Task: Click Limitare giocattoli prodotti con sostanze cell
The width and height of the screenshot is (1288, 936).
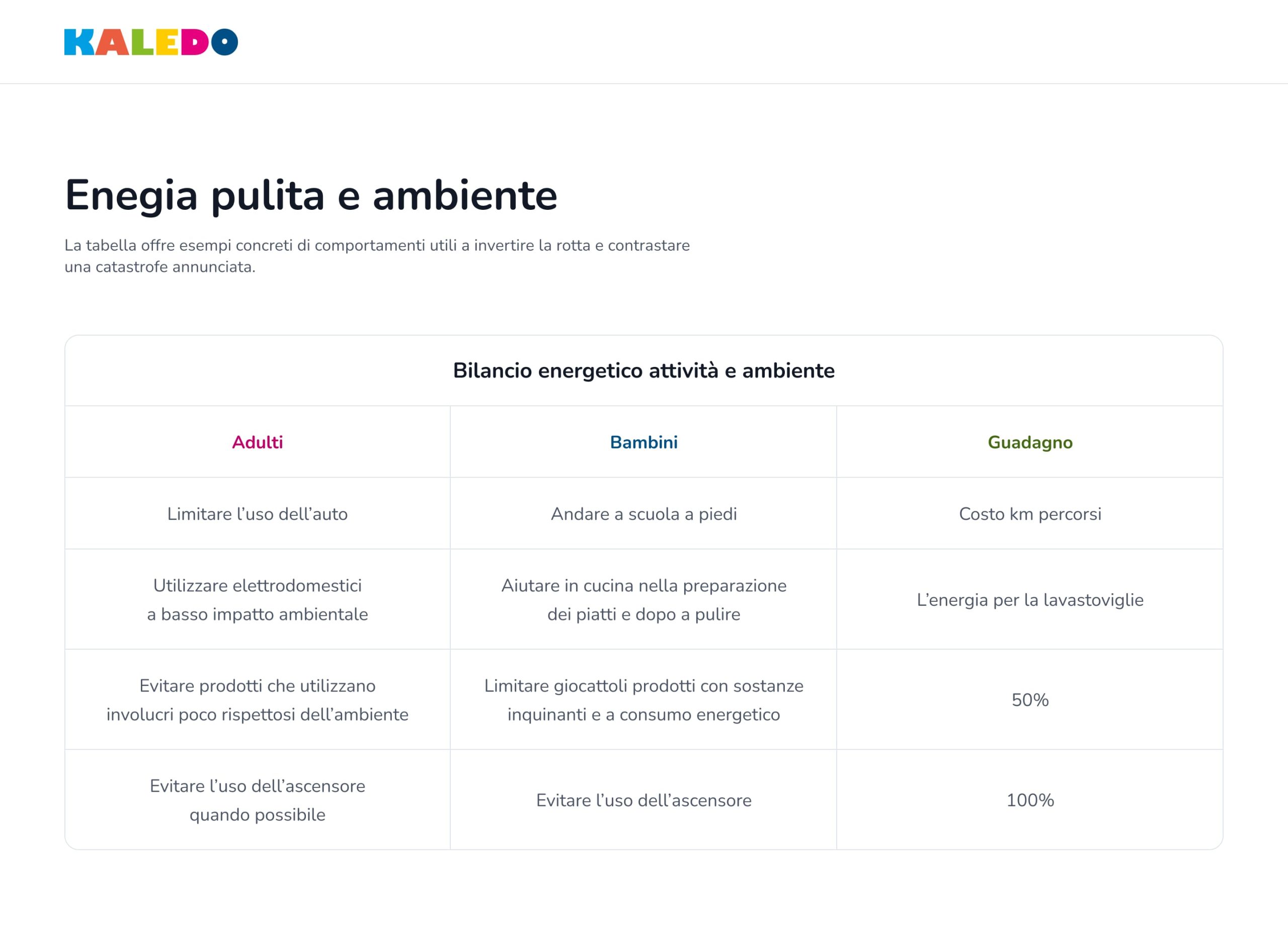Action: [x=643, y=699]
